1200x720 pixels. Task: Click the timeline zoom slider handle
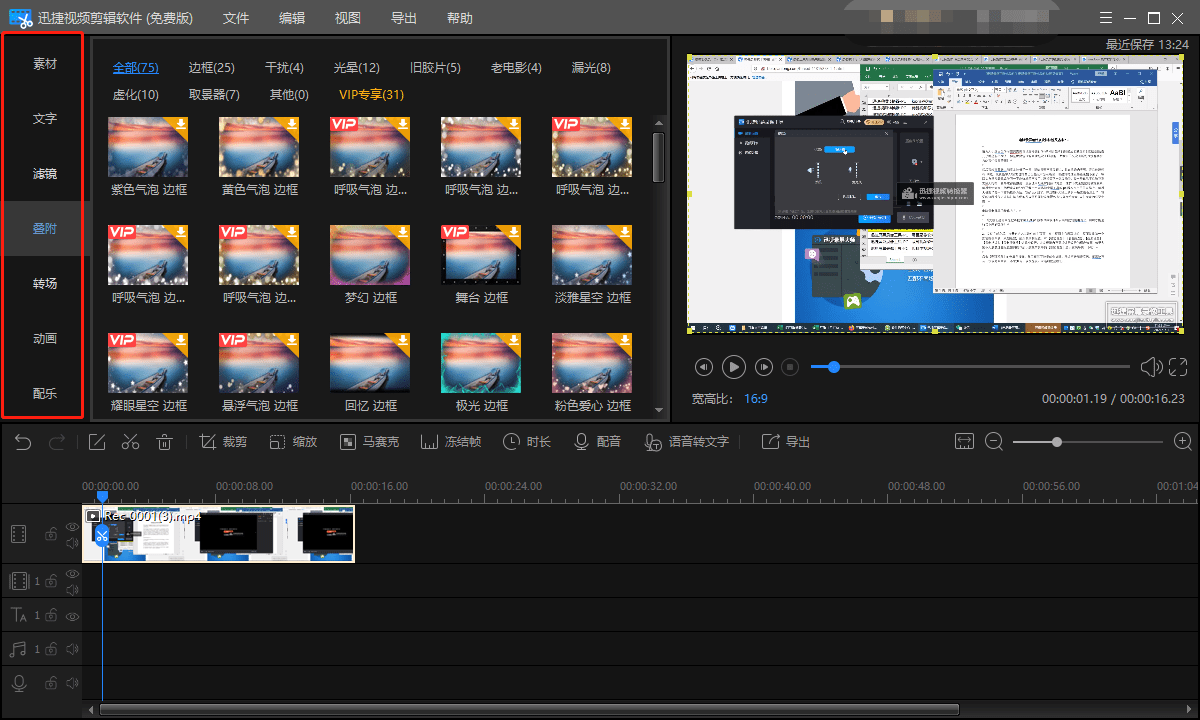pyautogui.click(x=1057, y=442)
